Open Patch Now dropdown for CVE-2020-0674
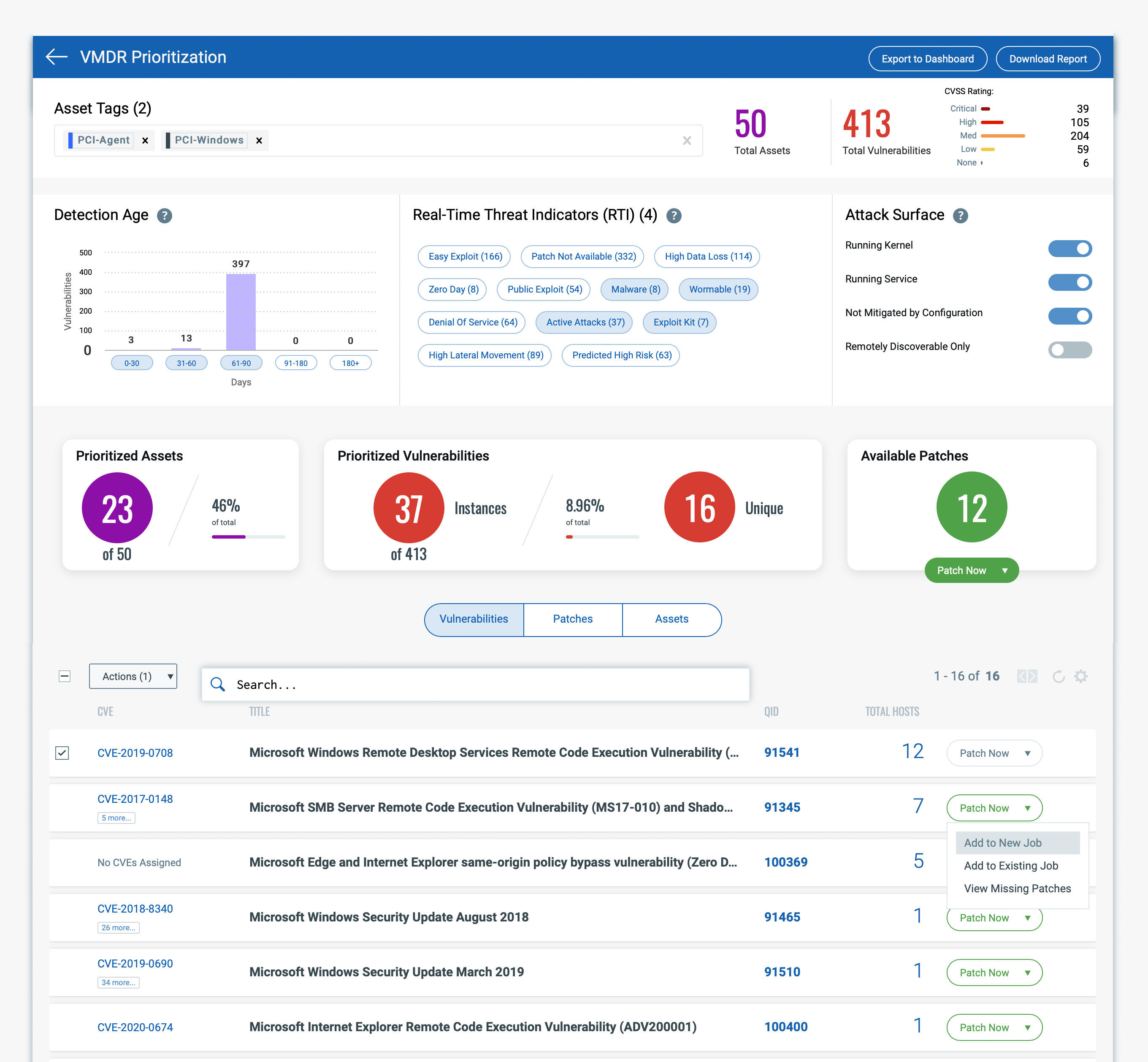 [1027, 1027]
